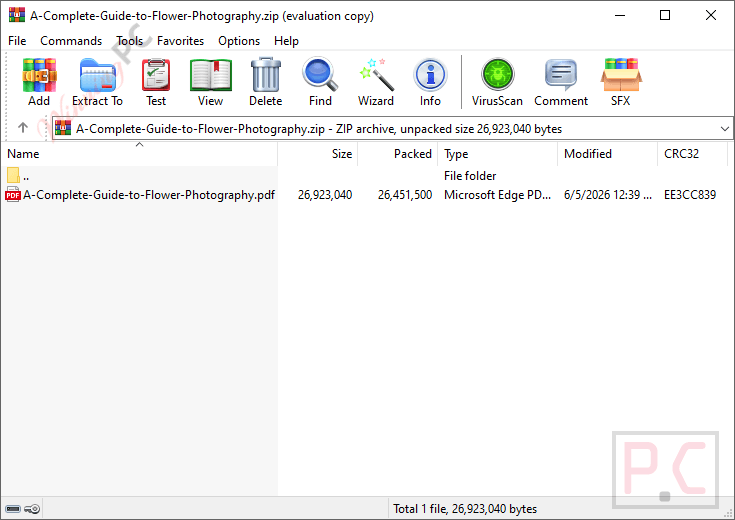Image resolution: width=735 pixels, height=520 pixels.
Task: Sort by the Modified column header
Action: click(x=608, y=154)
